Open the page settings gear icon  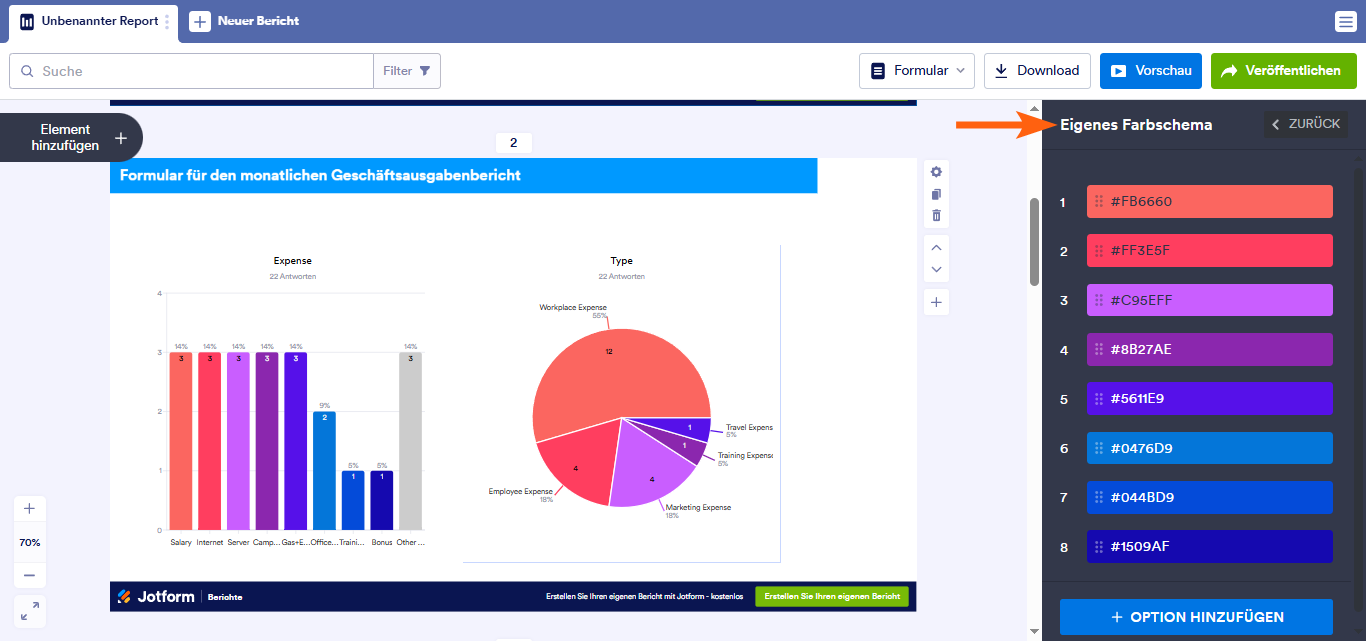[936, 172]
